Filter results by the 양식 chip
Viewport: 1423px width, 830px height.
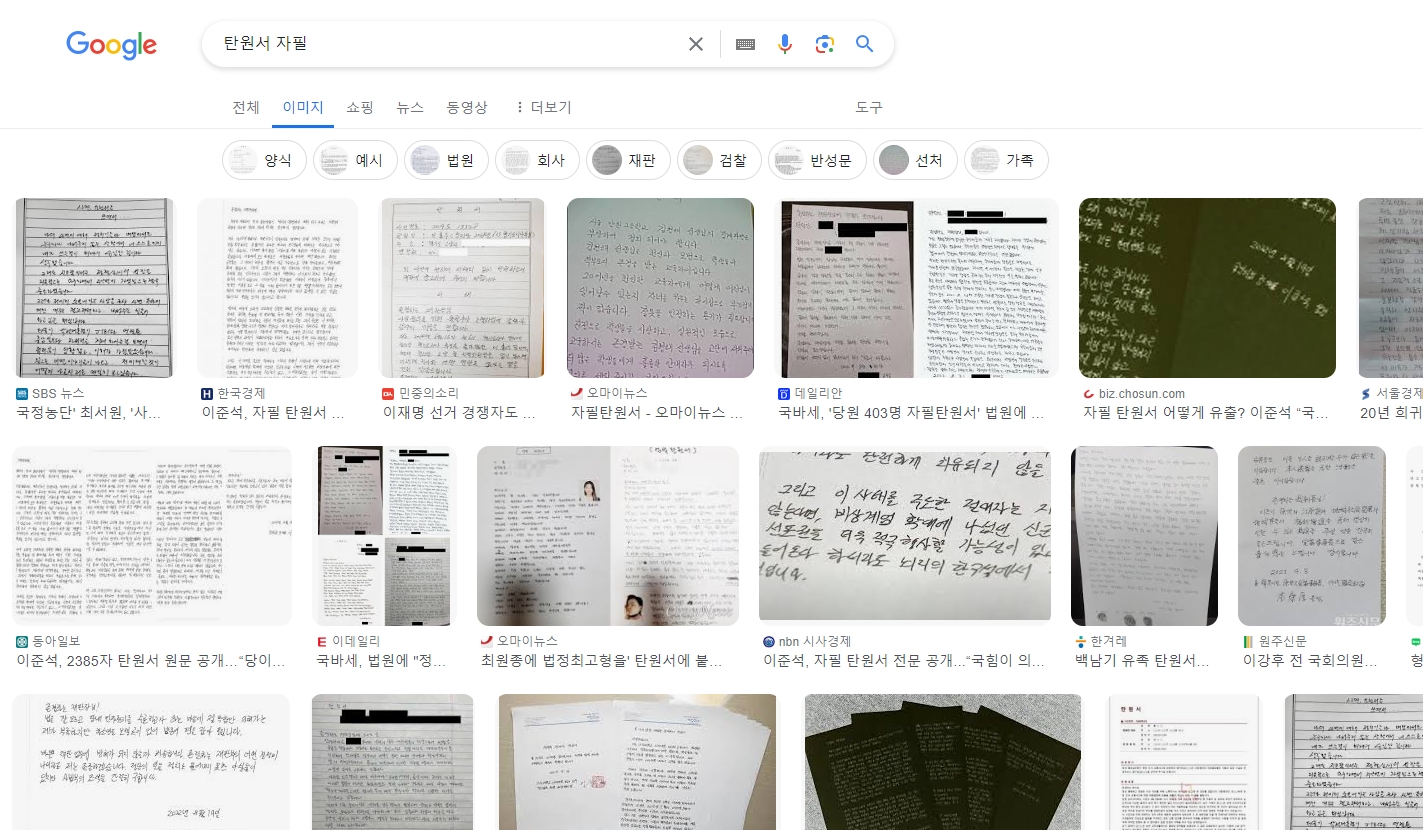(x=264, y=160)
